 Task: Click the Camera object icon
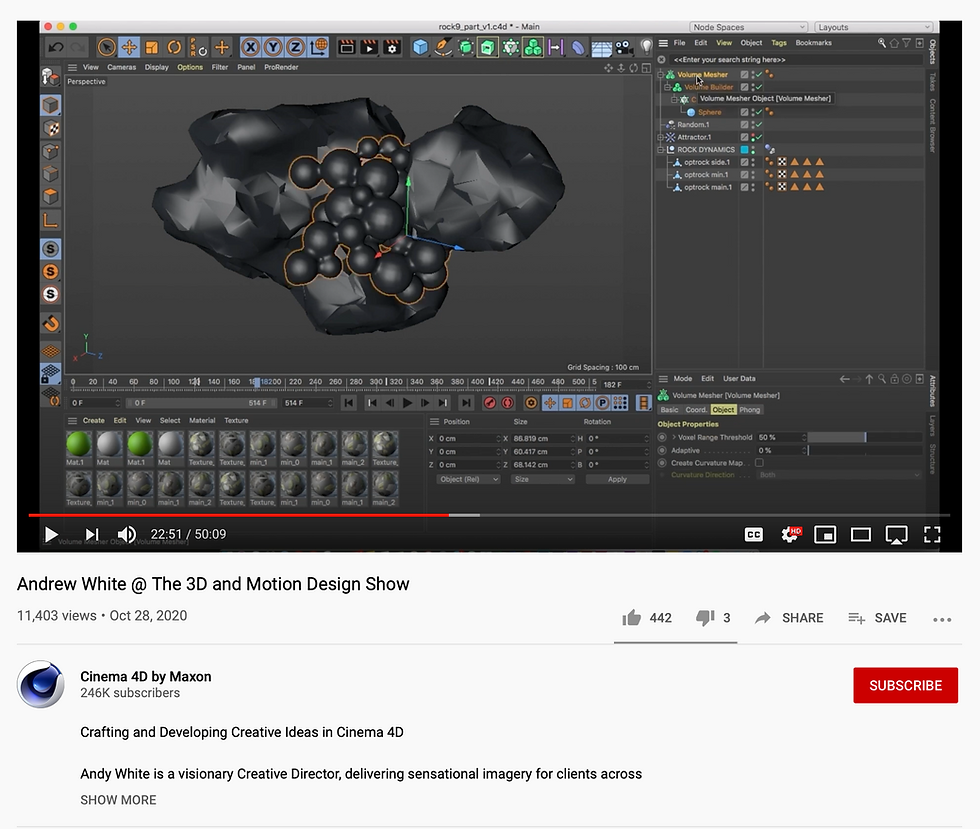coord(622,48)
